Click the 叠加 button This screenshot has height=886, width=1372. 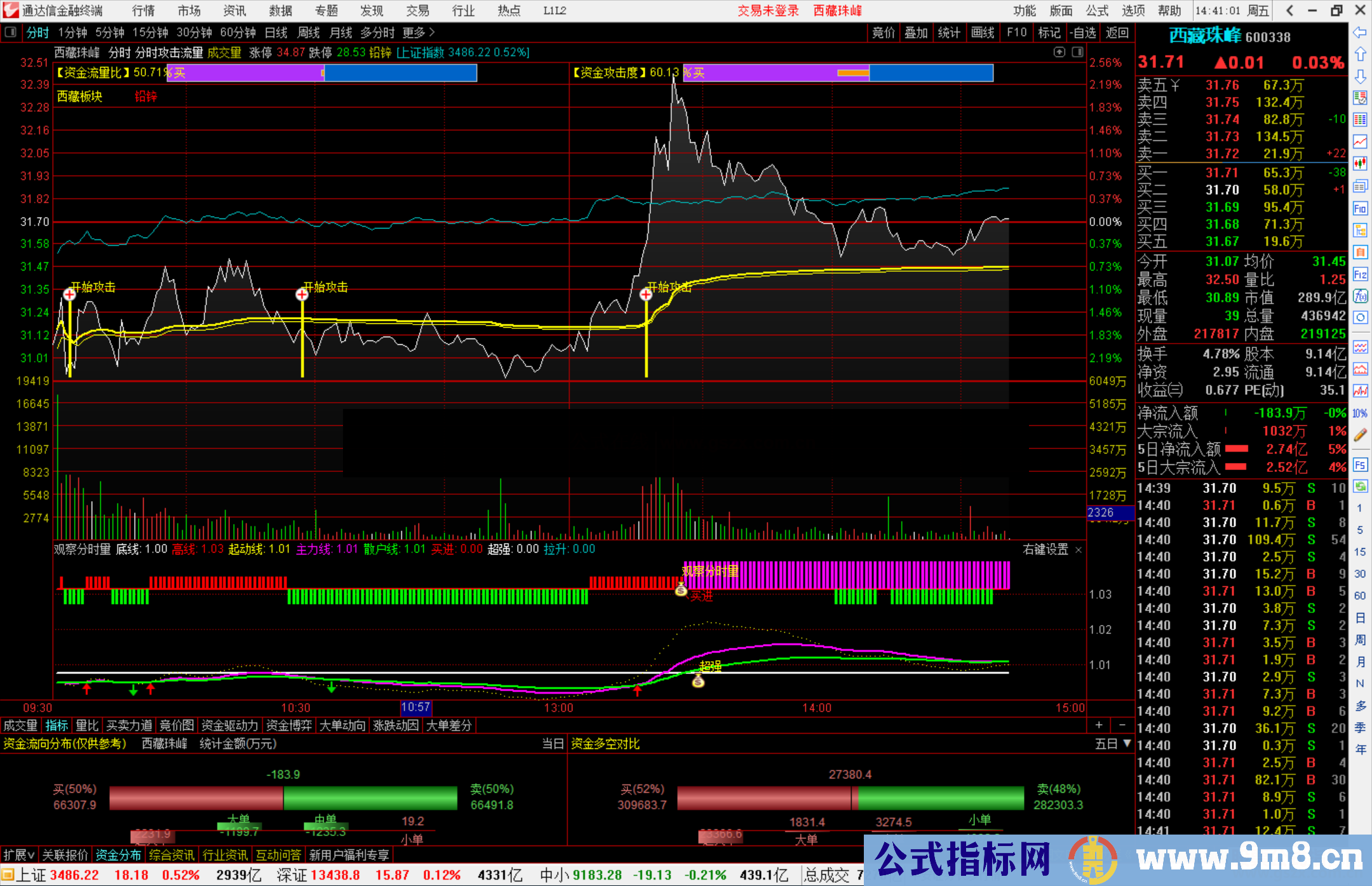pos(916,32)
